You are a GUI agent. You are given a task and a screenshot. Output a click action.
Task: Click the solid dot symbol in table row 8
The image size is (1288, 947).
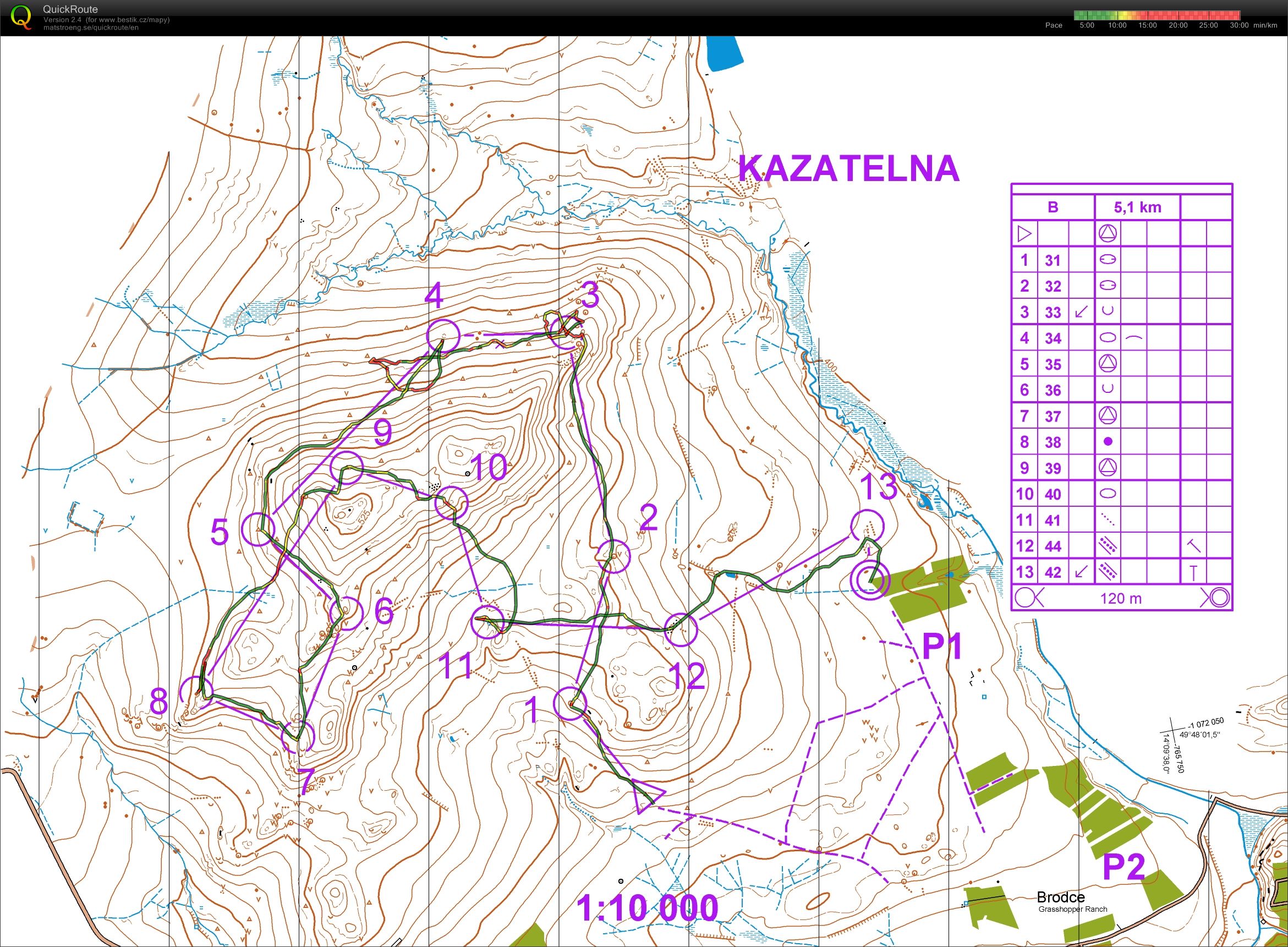click(x=1108, y=441)
